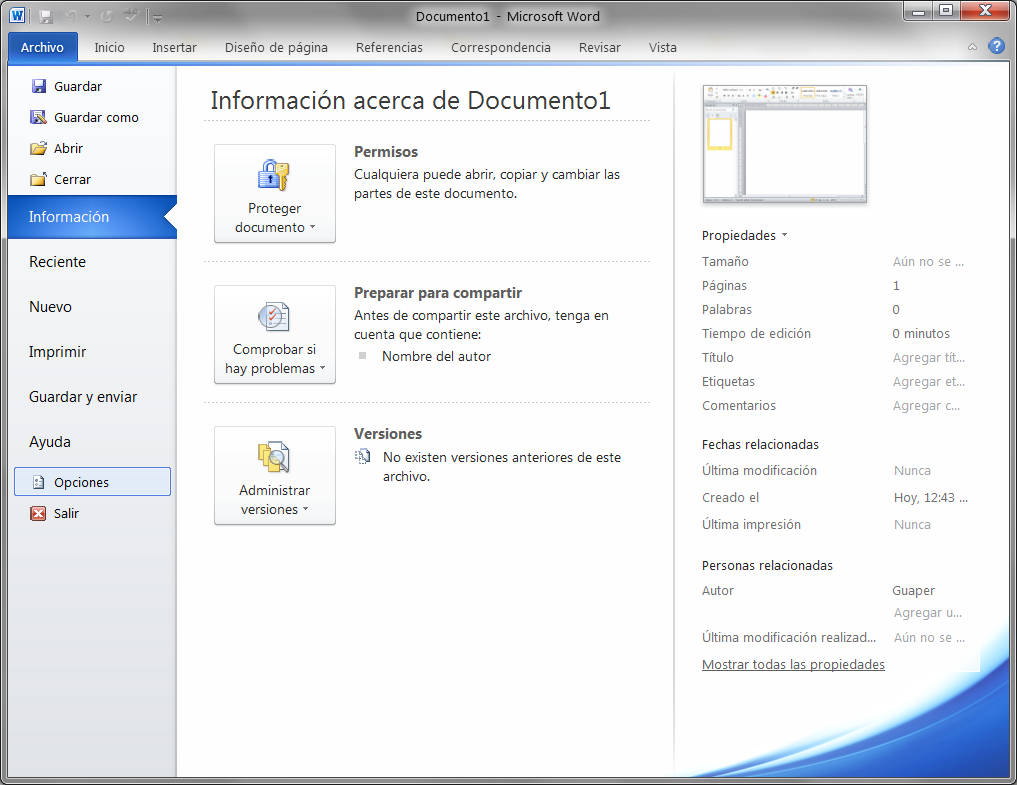The image size is (1017, 785).
Task: Open the Undo history dropdown arrow
Action: coord(87,17)
